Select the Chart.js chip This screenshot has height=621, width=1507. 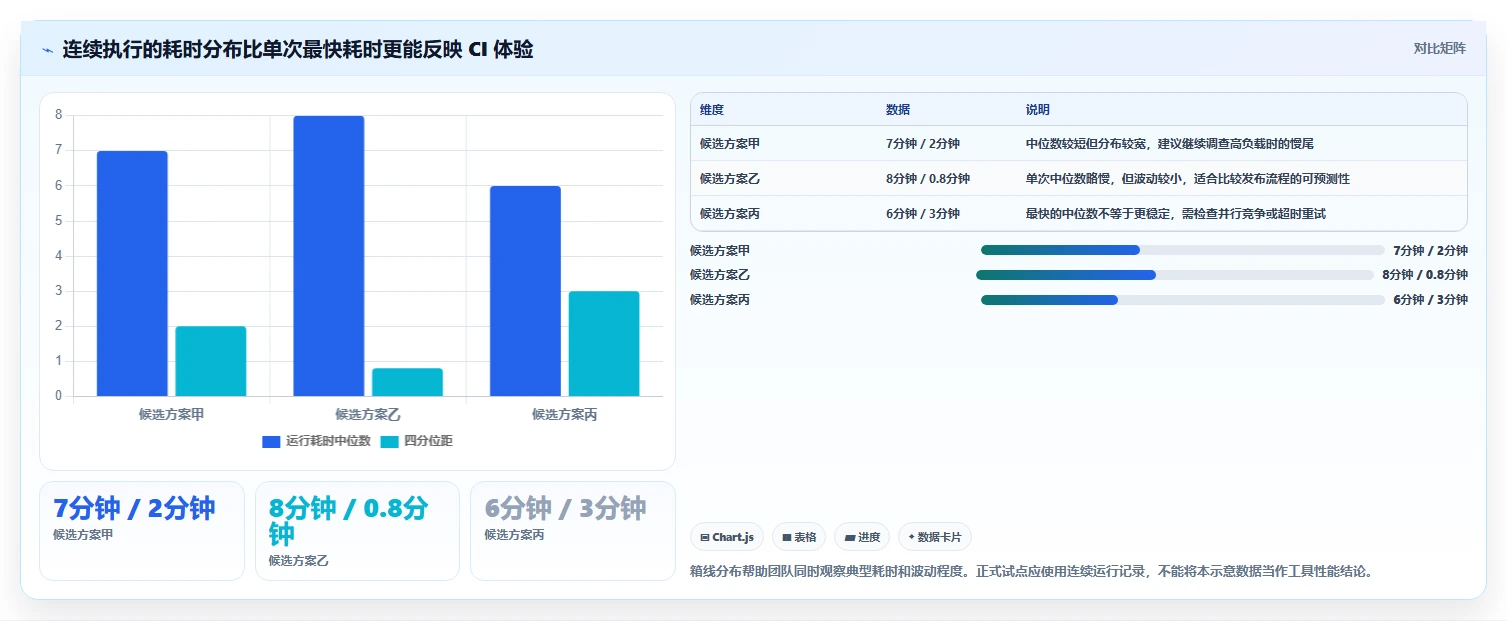727,537
